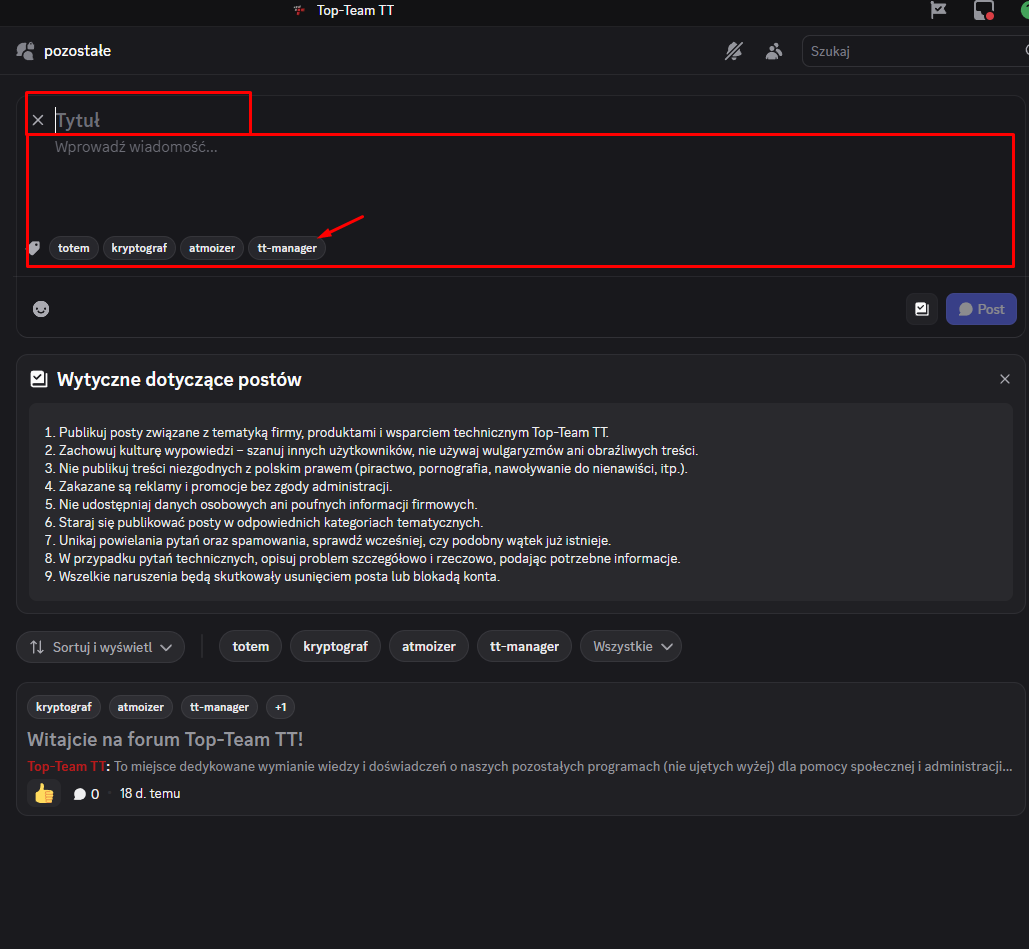Click the Wytyczne dotyczące postów heading

pyautogui.click(x=179, y=379)
